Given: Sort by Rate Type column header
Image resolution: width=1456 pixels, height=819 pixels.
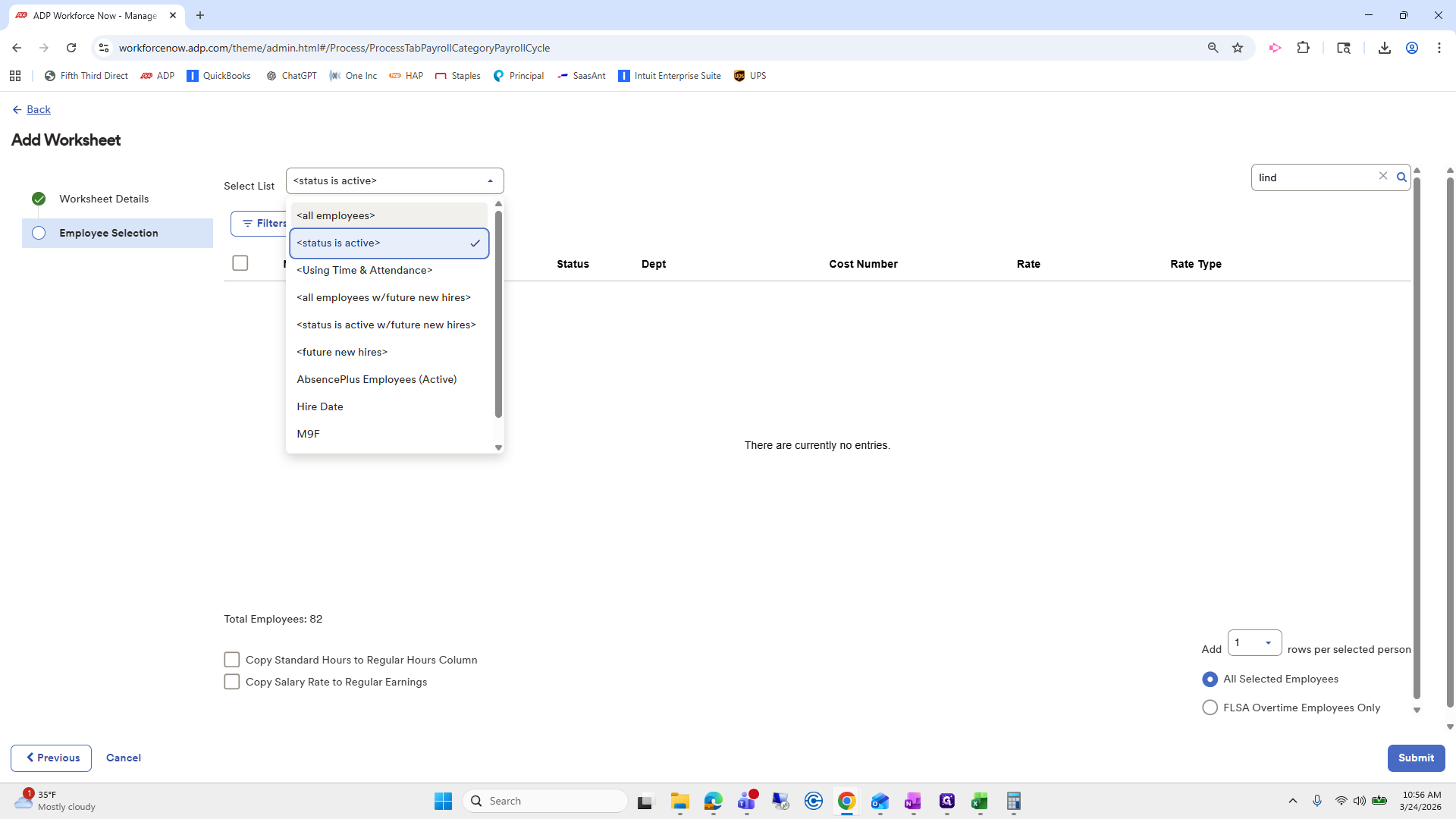Looking at the screenshot, I should (1196, 264).
